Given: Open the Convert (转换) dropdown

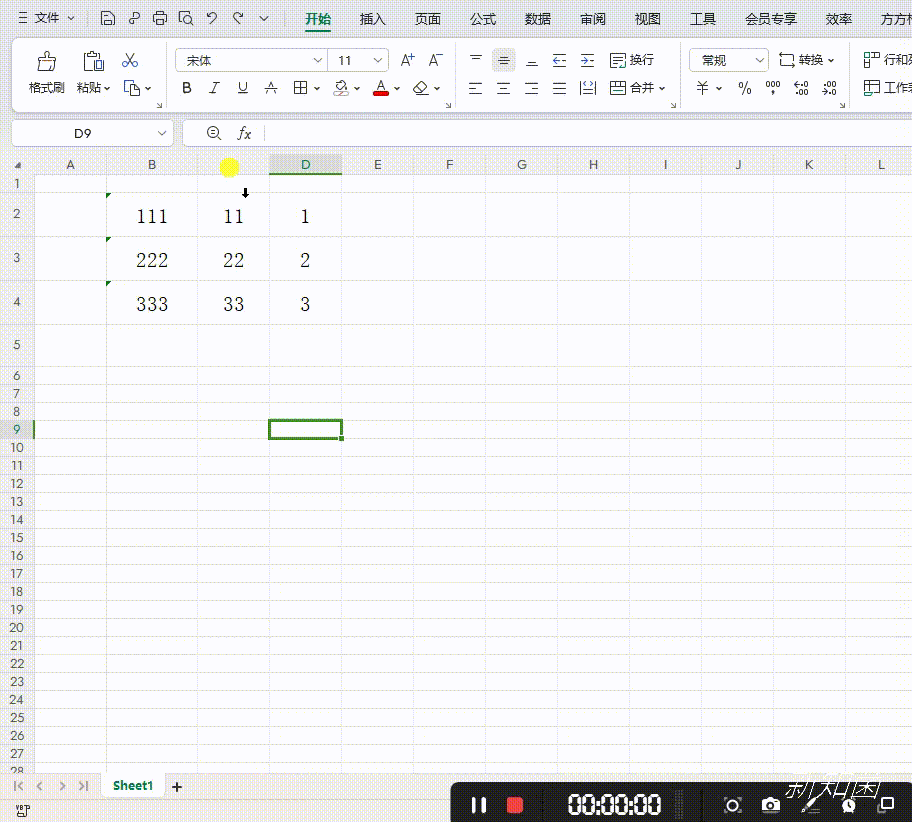Looking at the screenshot, I should pos(807,60).
